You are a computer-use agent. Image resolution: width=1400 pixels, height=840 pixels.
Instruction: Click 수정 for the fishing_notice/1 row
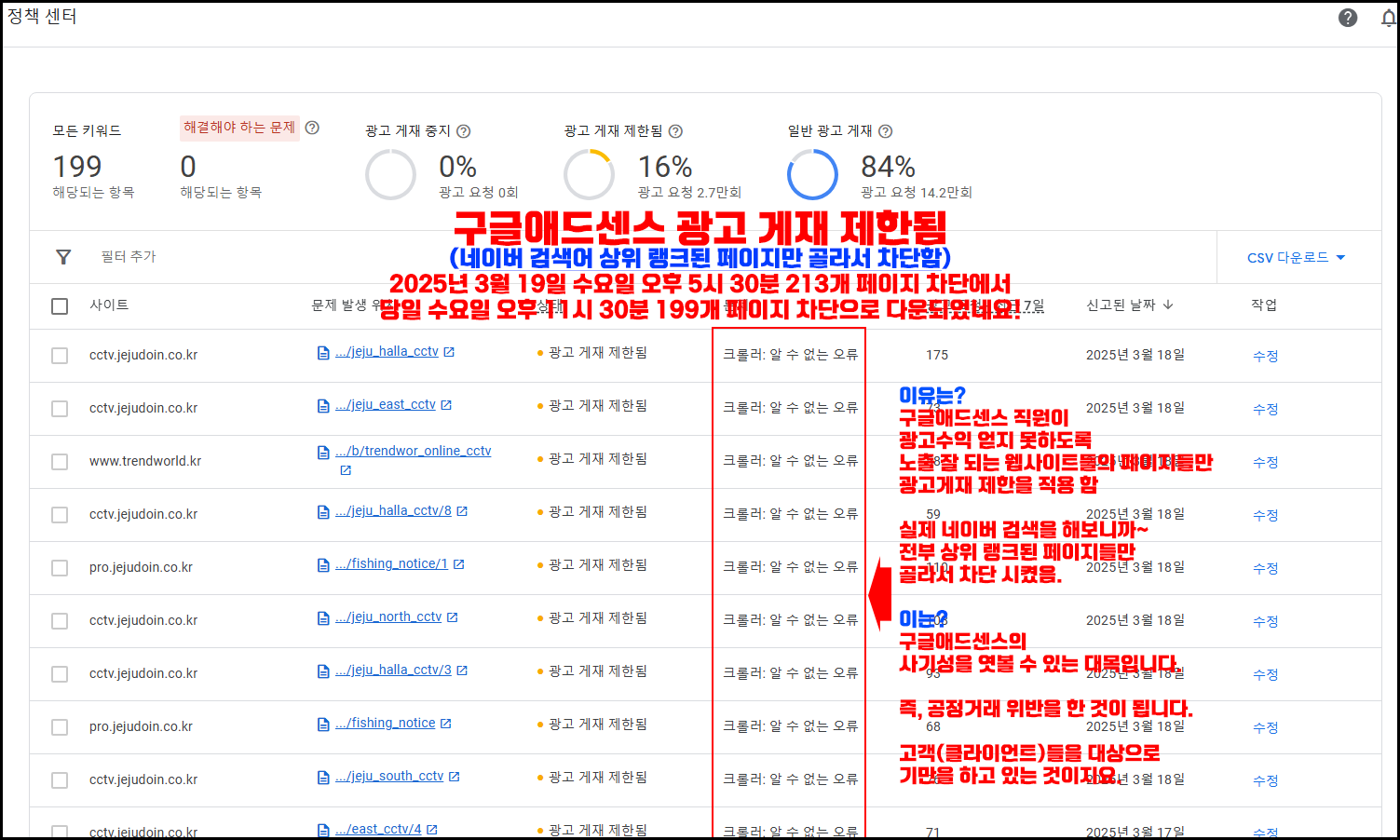point(1265,568)
